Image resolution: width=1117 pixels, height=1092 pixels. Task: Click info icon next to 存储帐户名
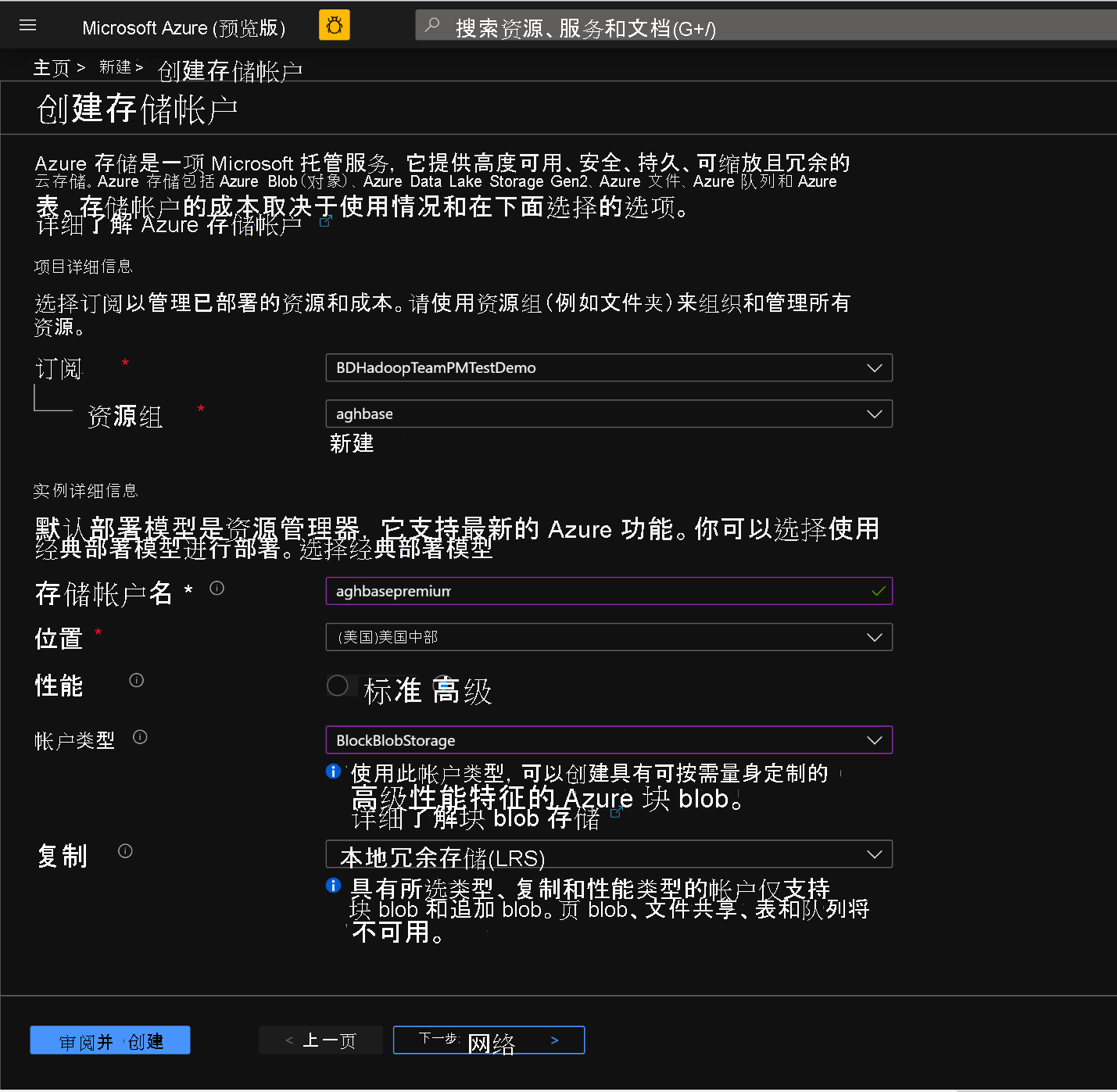tap(217, 588)
